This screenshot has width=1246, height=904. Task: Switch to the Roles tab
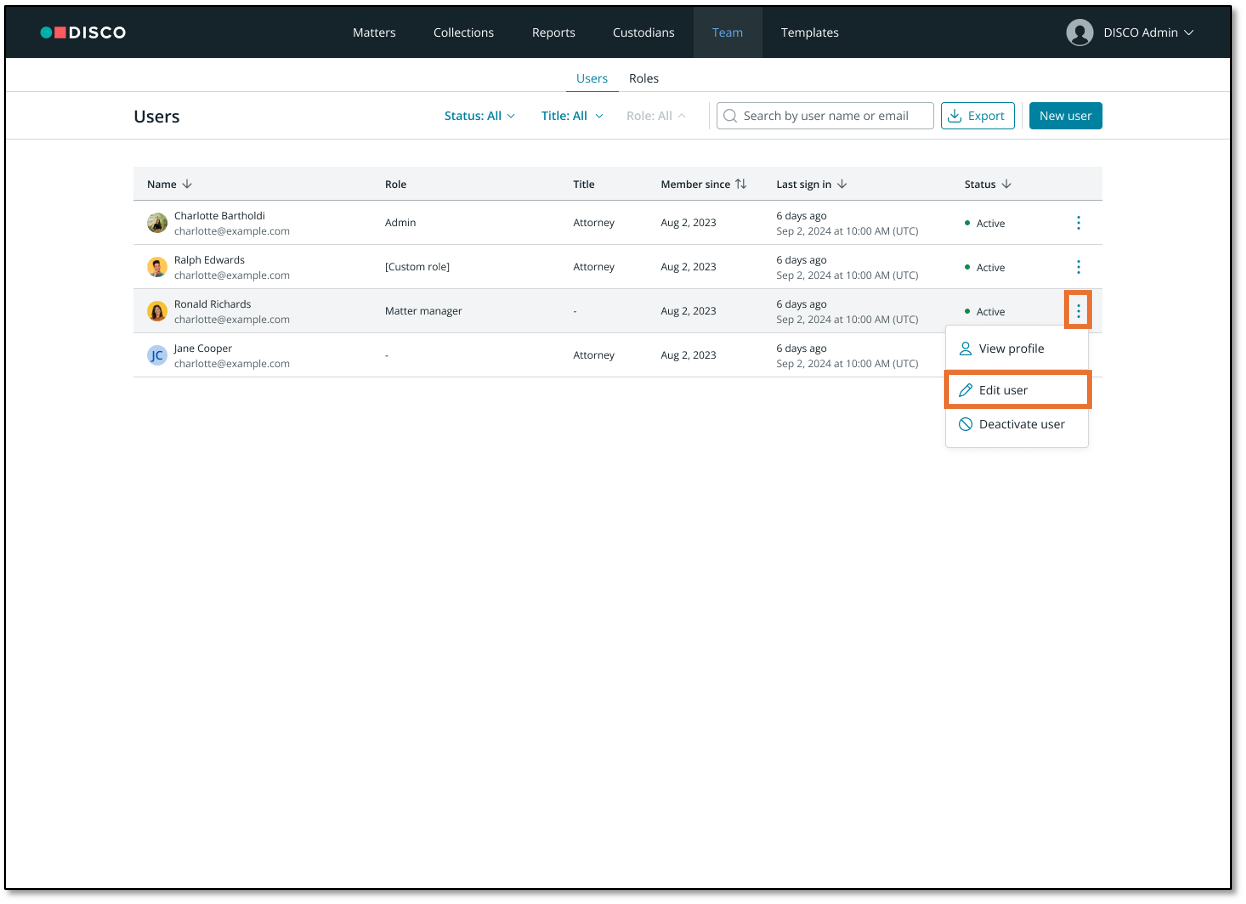click(644, 78)
